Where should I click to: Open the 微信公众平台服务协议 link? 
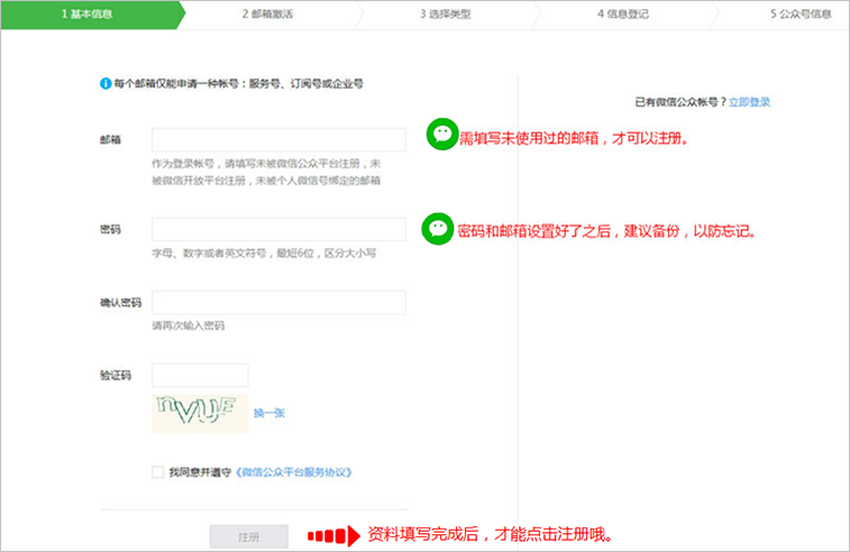(294, 472)
